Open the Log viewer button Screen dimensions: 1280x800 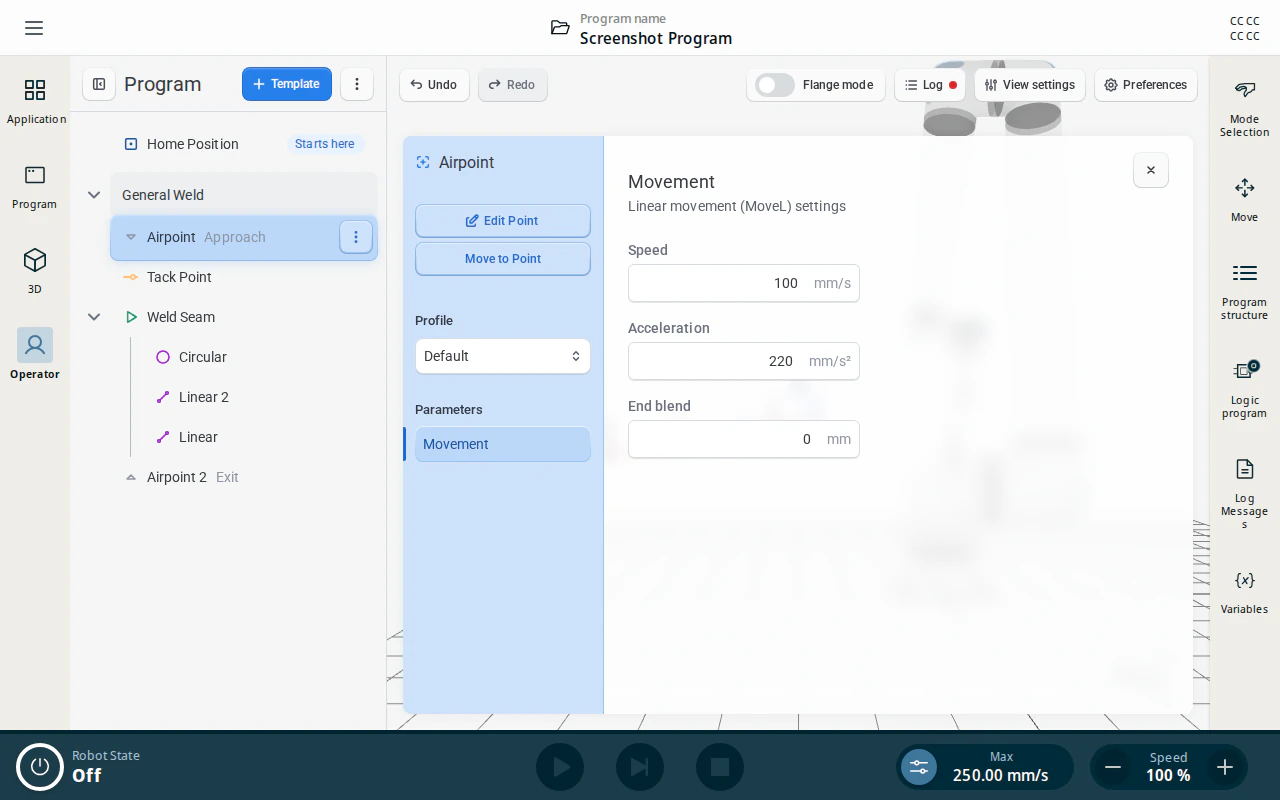pyautogui.click(x=930, y=85)
